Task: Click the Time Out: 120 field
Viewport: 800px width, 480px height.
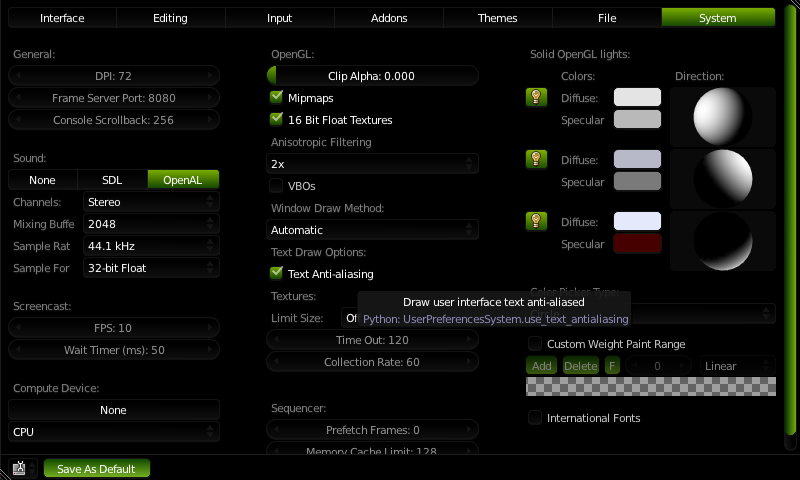Action: pyautogui.click(x=372, y=339)
